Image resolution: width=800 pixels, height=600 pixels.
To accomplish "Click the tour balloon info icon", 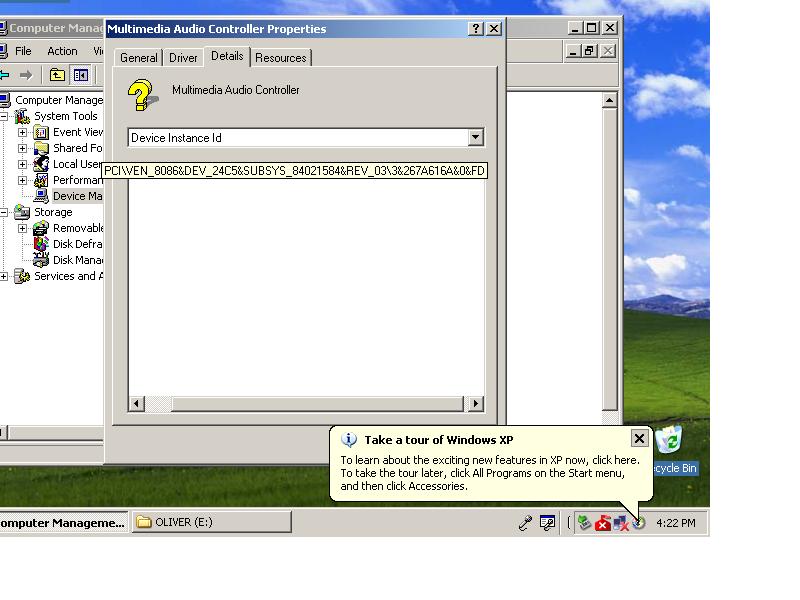I will click(x=349, y=439).
